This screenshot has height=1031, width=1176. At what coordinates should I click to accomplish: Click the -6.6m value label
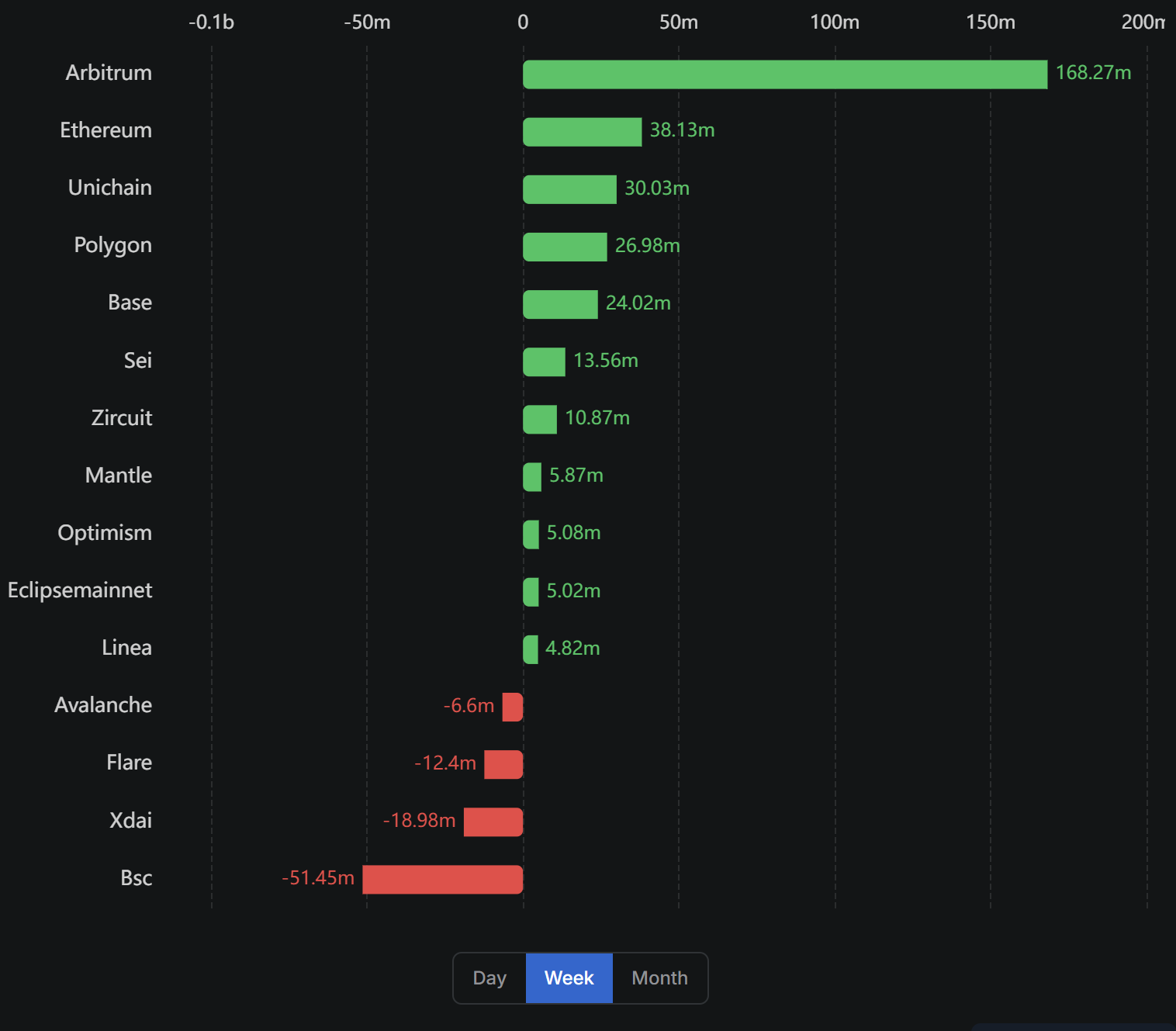[x=469, y=706]
